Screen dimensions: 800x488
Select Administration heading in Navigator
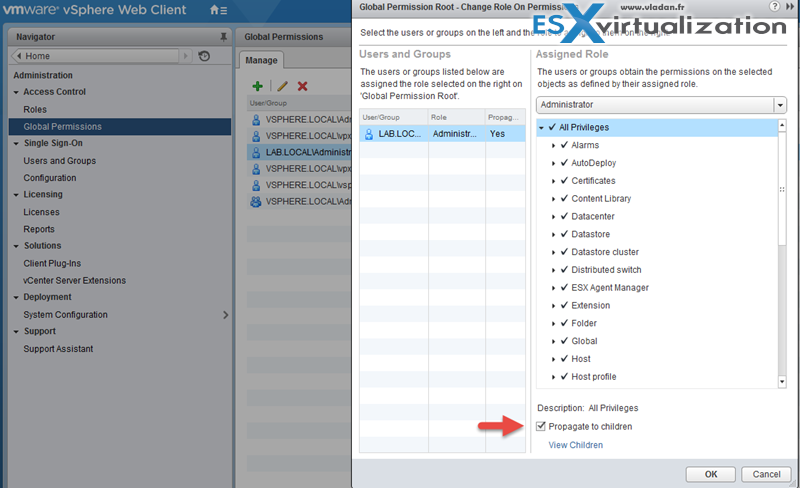tap(43, 75)
